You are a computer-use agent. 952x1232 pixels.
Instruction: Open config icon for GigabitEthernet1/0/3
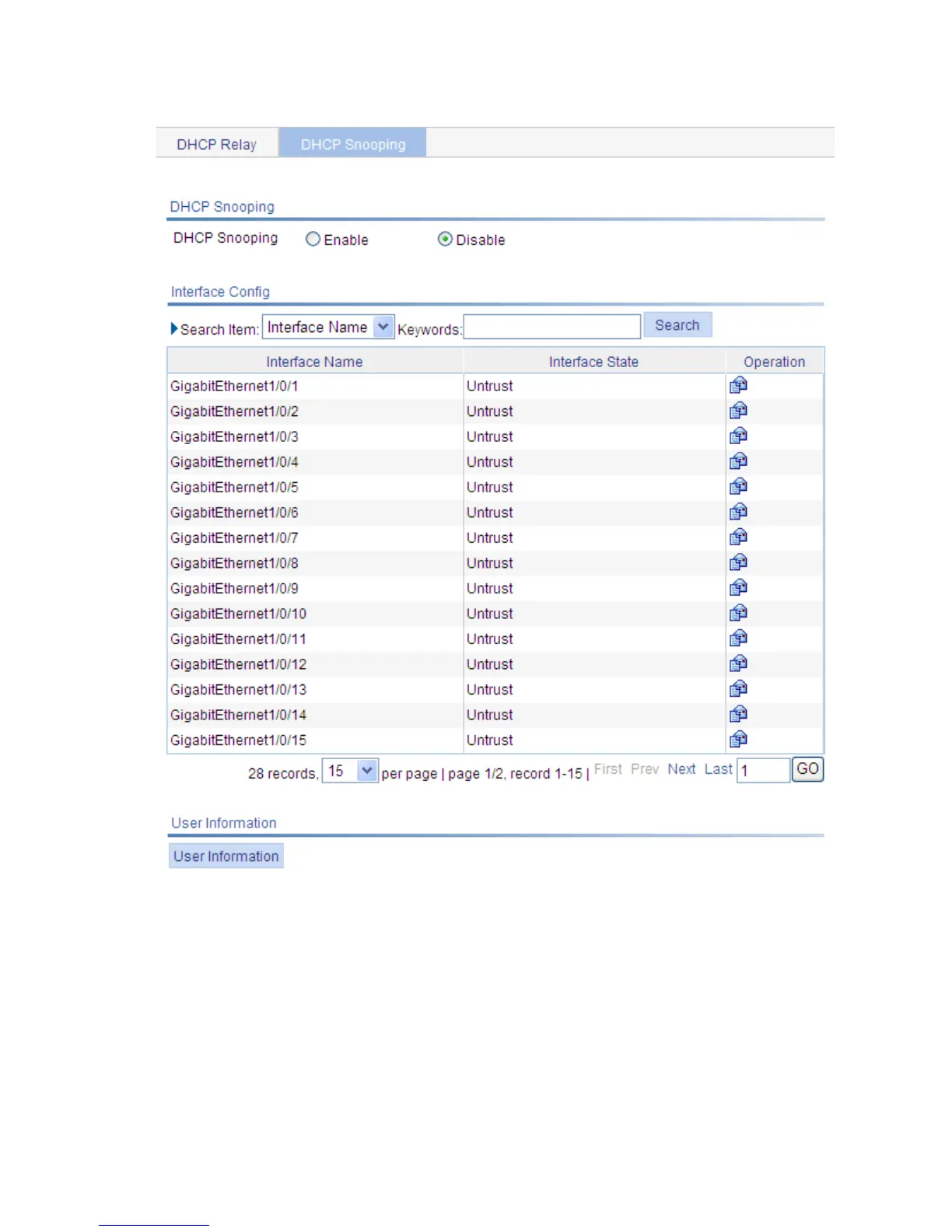pyautogui.click(x=738, y=436)
